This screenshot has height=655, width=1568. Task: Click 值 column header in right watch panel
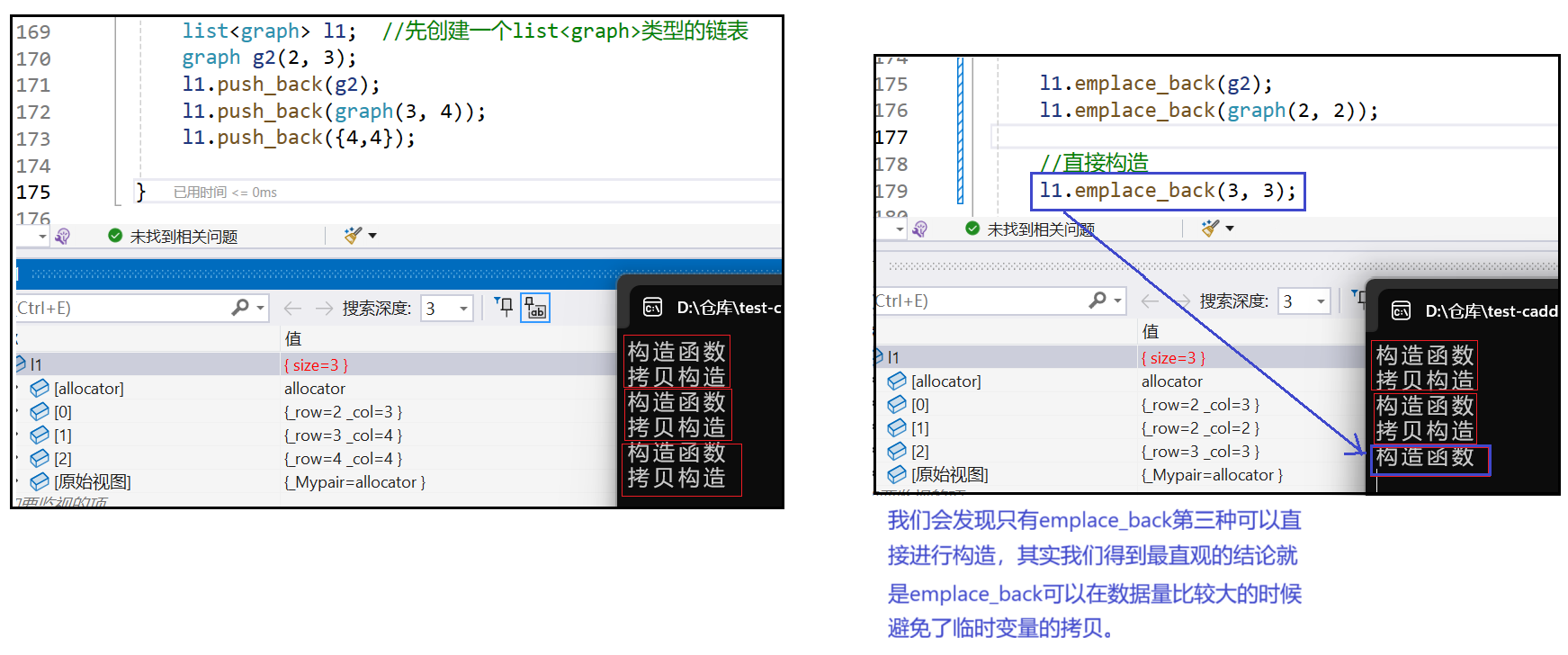click(1151, 331)
